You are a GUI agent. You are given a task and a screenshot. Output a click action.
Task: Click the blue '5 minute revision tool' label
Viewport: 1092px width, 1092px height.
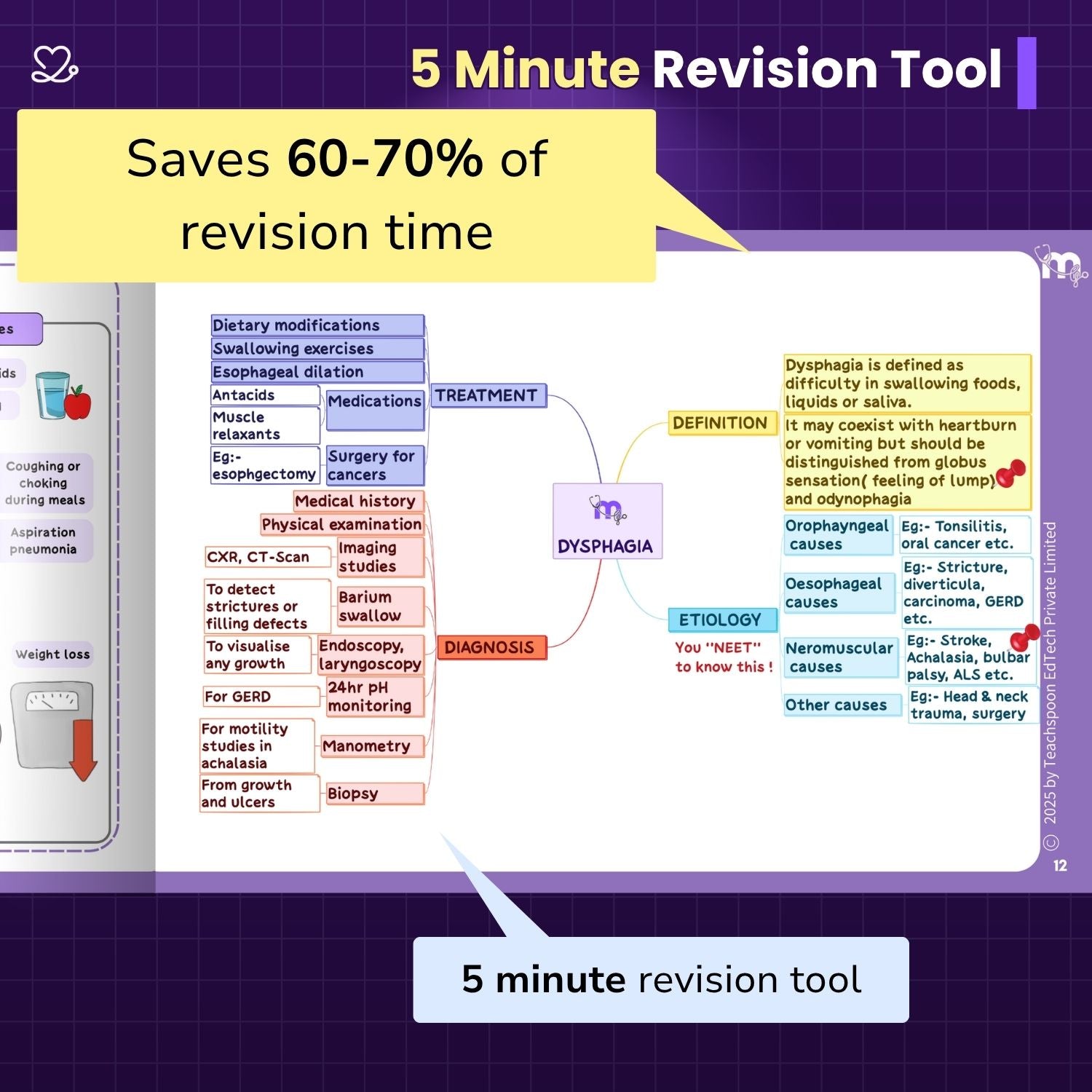tap(660, 979)
